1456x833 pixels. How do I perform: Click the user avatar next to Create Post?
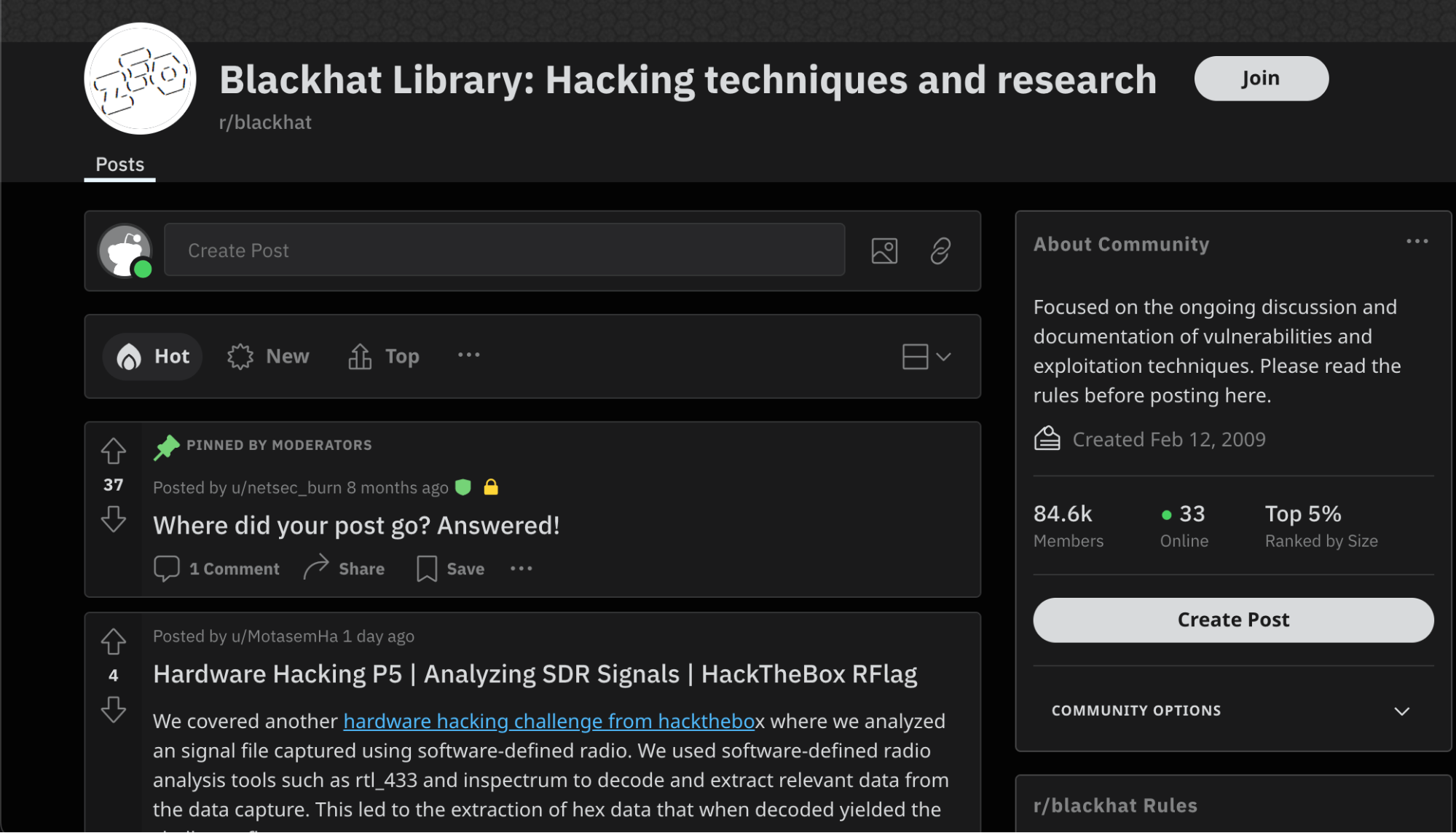click(x=125, y=250)
